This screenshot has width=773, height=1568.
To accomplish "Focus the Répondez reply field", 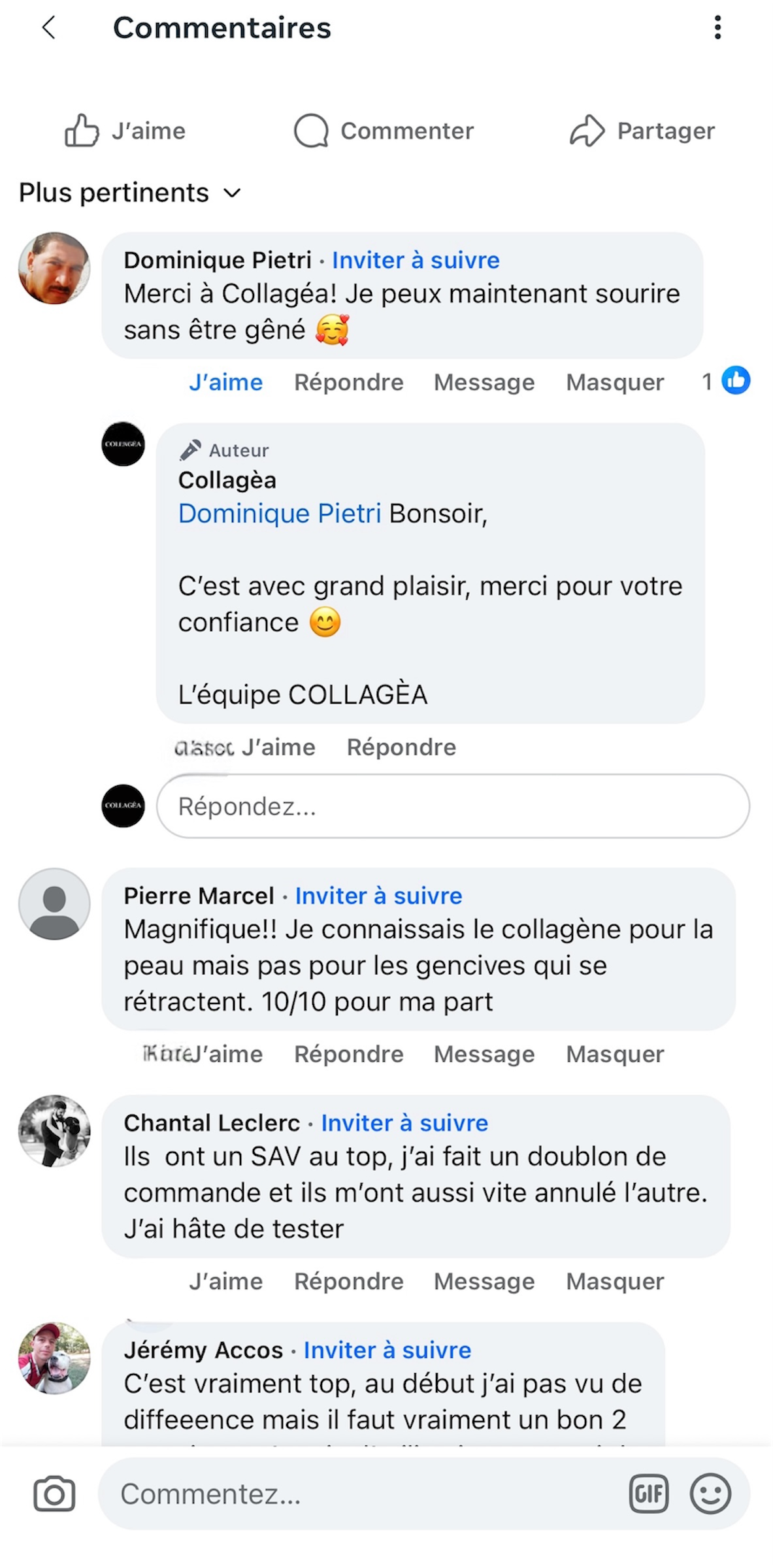I will point(452,806).
